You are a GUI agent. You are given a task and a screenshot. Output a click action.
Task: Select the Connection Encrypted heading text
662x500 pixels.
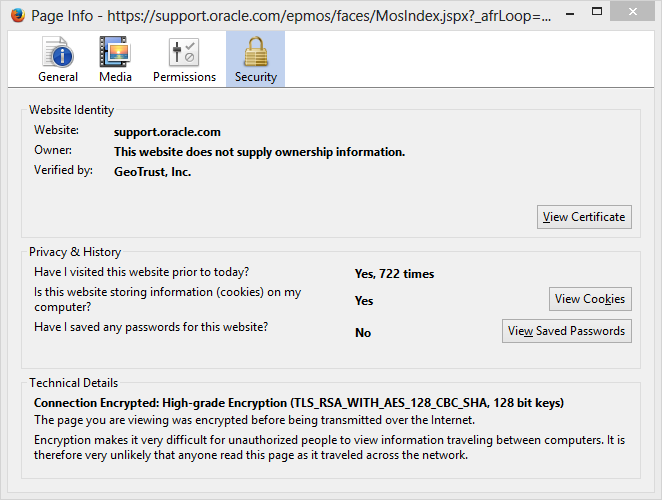pos(299,403)
